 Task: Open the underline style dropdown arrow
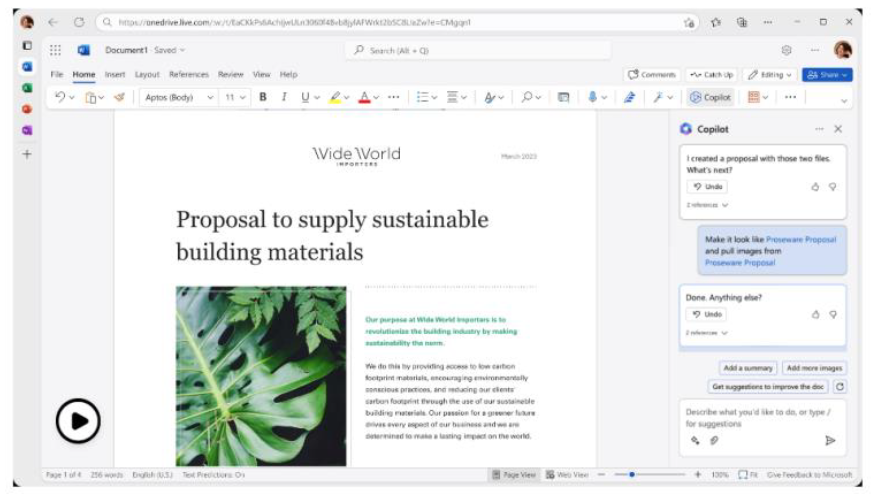[x=317, y=98]
